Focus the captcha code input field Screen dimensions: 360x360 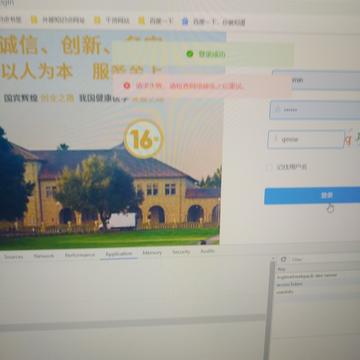pyautogui.click(x=306, y=139)
